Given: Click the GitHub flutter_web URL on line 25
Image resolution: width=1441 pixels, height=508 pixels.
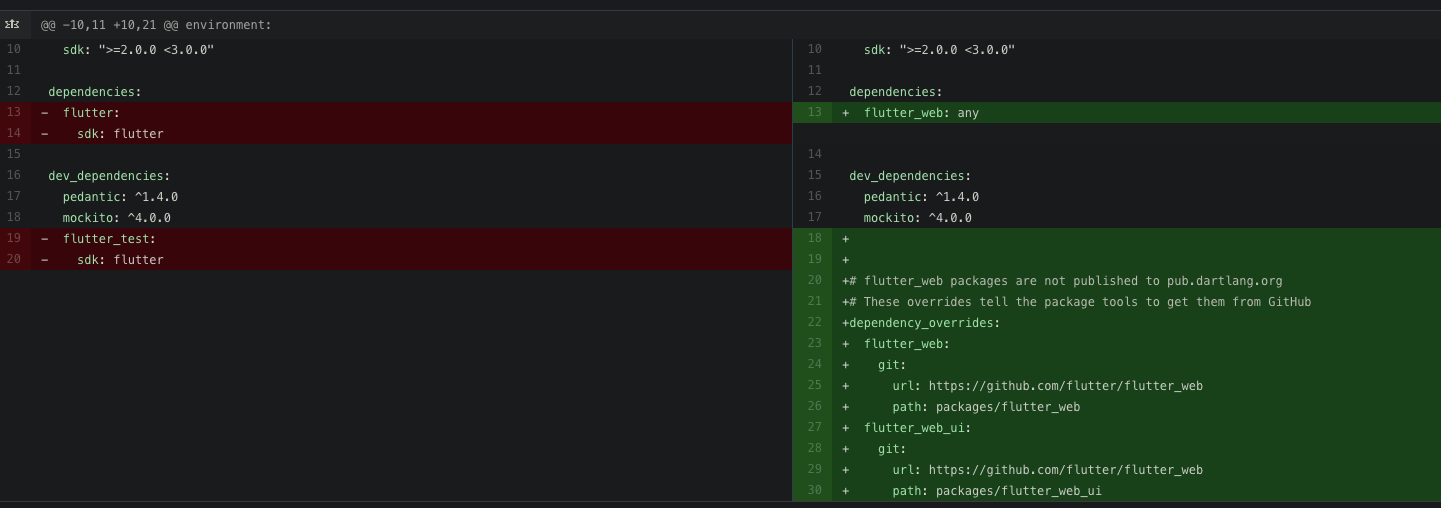Looking at the screenshot, I should [1065, 386].
